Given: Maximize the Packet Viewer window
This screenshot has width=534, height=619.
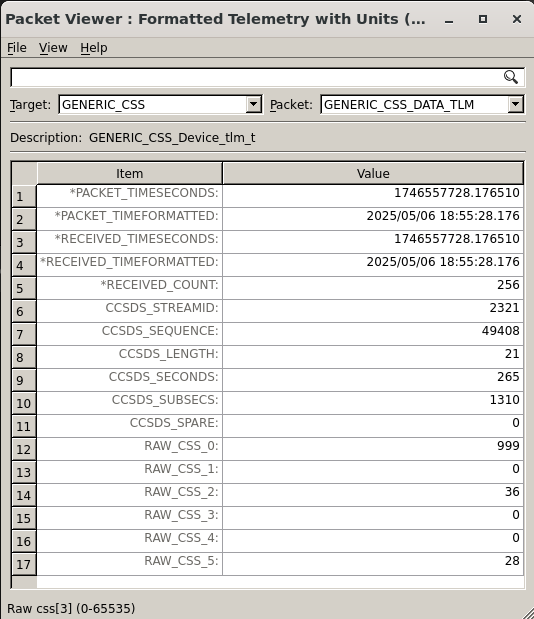Looking at the screenshot, I should [483, 19].
